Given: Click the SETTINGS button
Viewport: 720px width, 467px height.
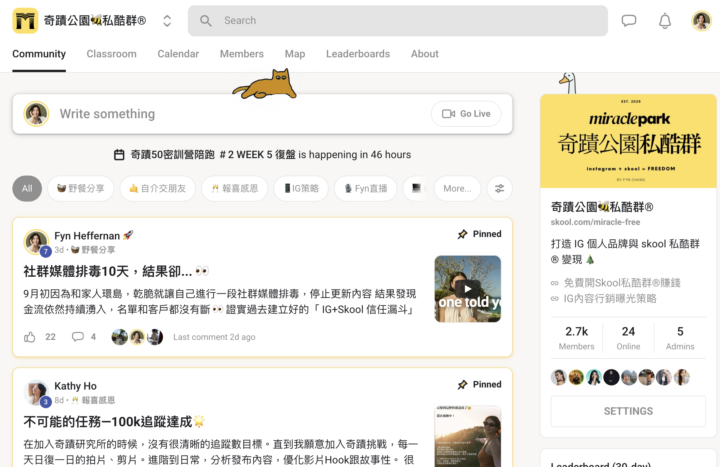Looking at the screenshot, I should click(x=628, y=411).
